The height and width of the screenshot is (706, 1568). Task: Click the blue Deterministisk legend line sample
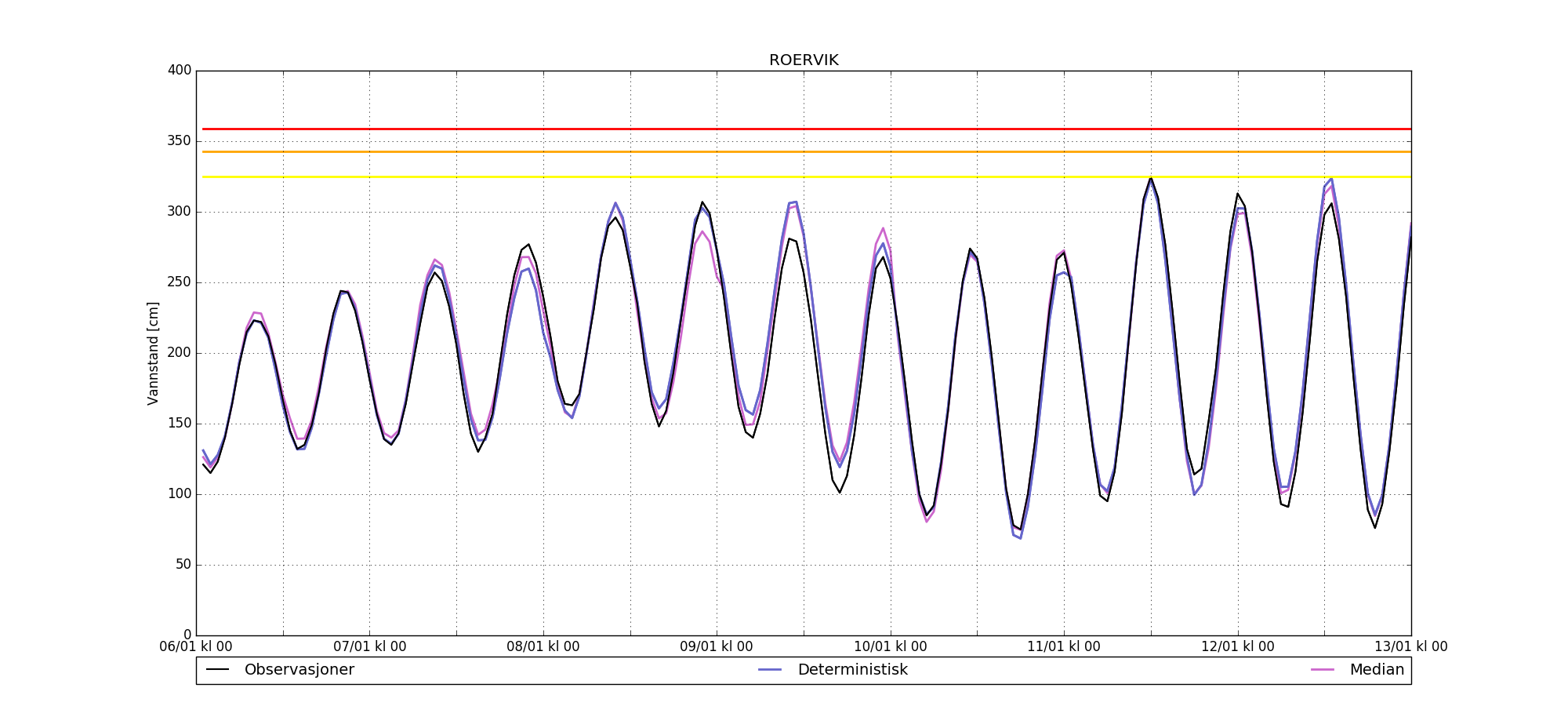click(x=771, y=670)
